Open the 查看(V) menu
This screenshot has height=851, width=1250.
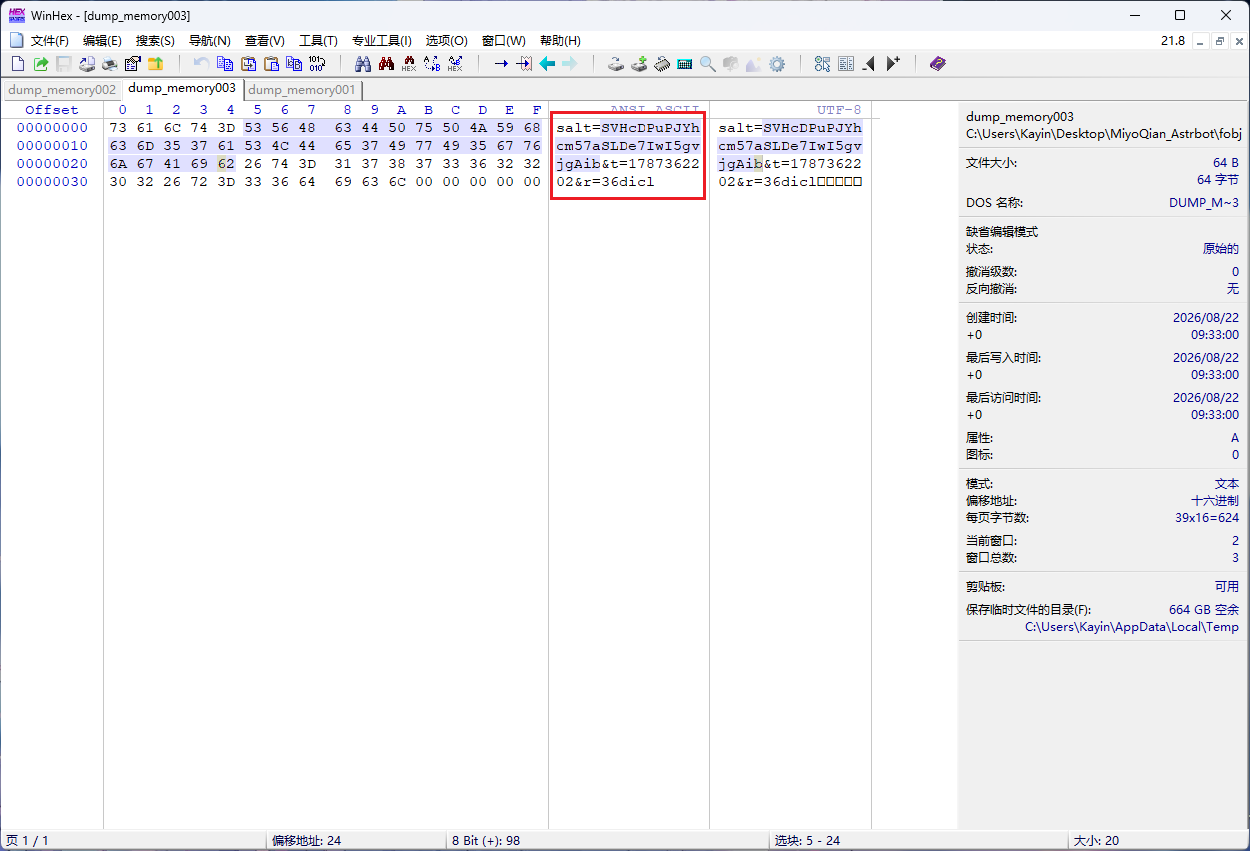264,41
